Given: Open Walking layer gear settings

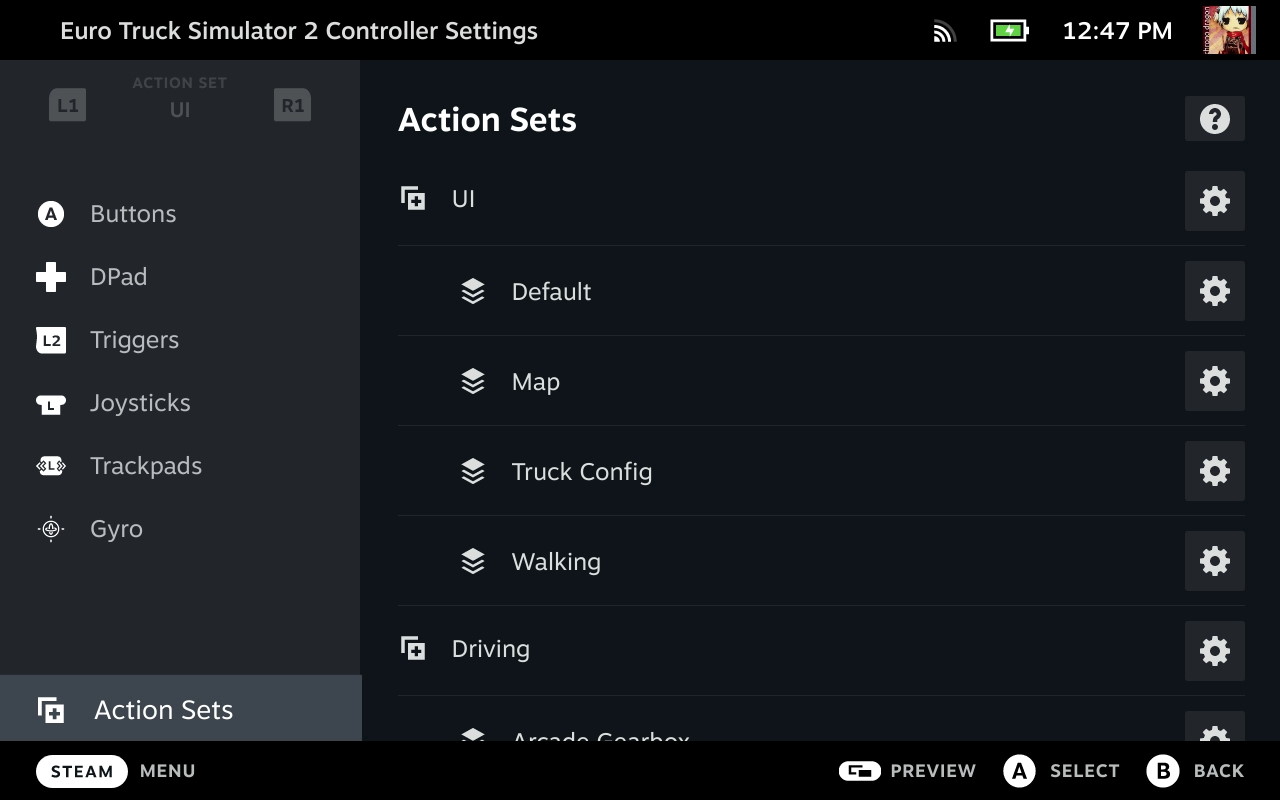Looking at the screenshot, I should pyautogui.click(x=1214, y=561).
